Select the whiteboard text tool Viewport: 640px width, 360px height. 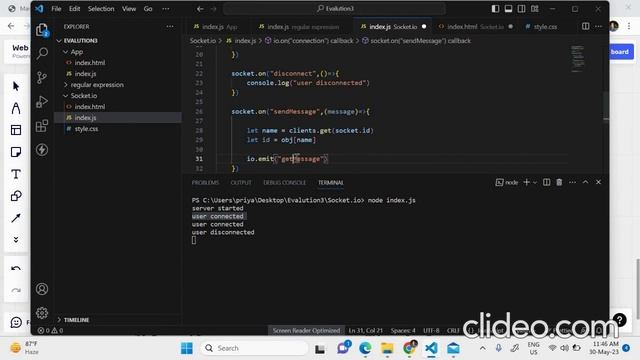coord(16,174)
